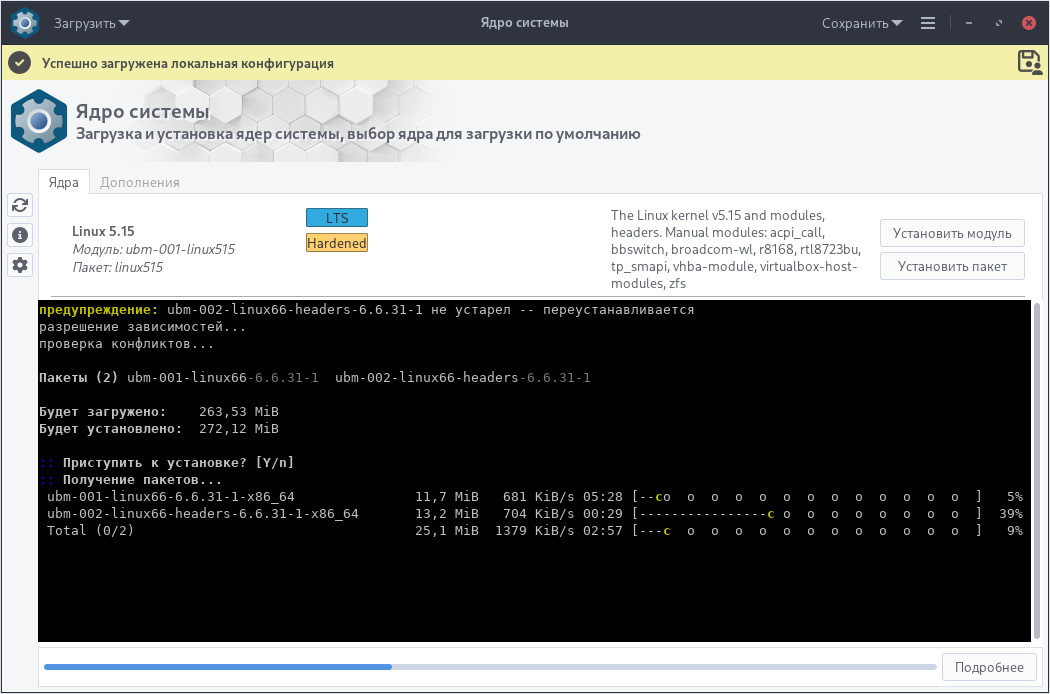The image size is (1050, 694).
Task: Click the 'Total (0/2)' terminal row
Action: (534, 531)
